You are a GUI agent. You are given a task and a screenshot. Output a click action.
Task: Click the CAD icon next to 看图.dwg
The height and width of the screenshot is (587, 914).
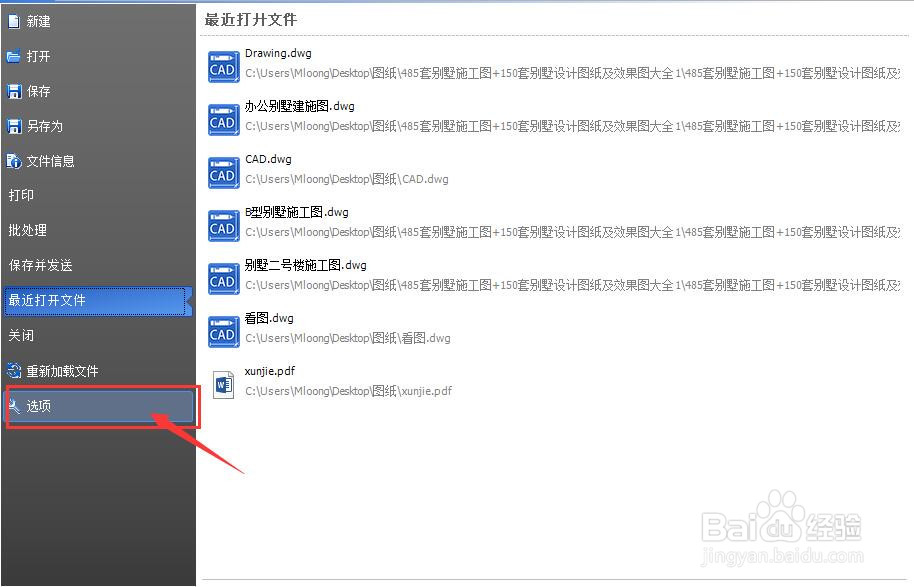click(223, 332)
